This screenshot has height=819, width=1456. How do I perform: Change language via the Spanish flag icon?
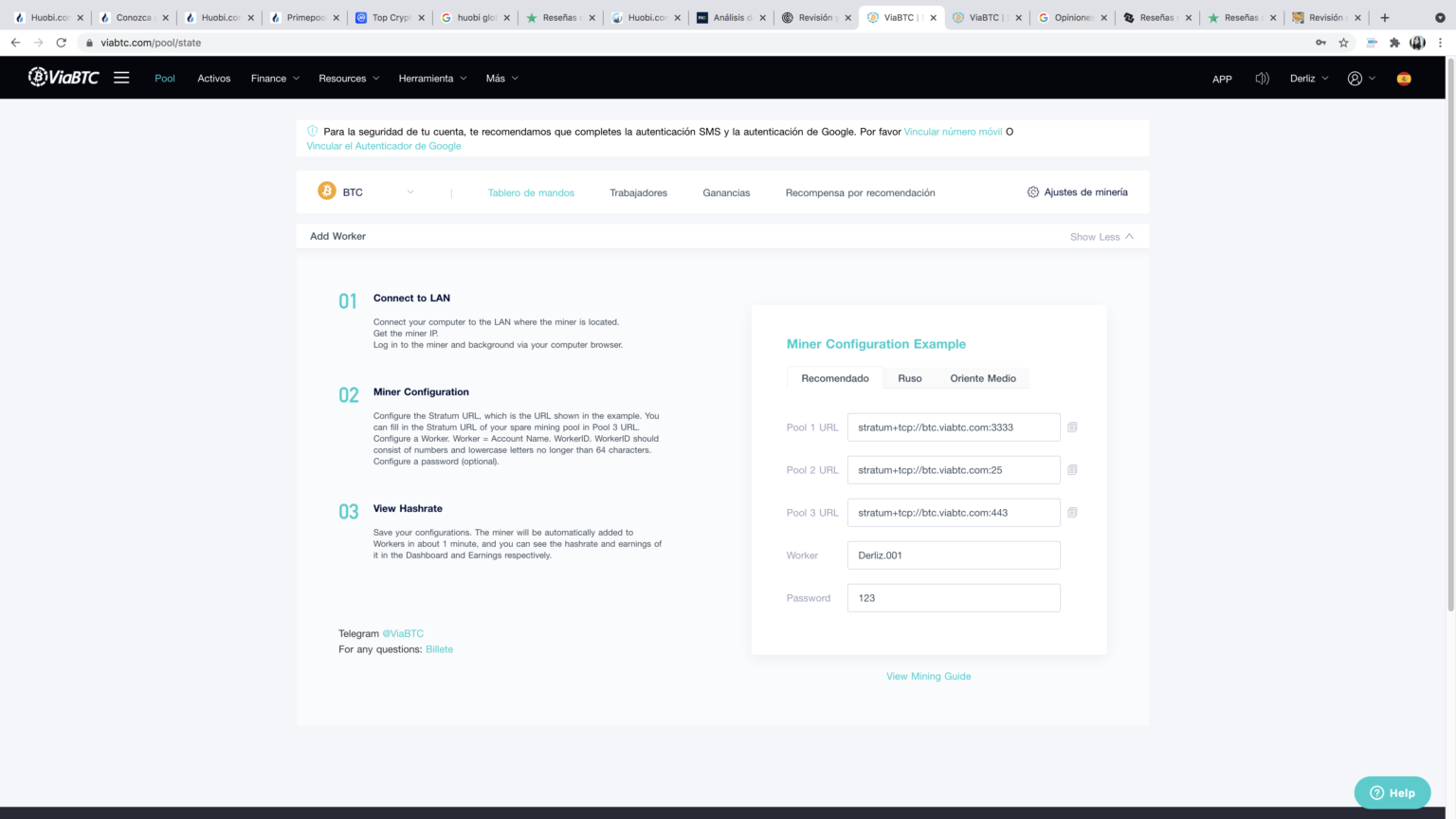coord(1403,79)
